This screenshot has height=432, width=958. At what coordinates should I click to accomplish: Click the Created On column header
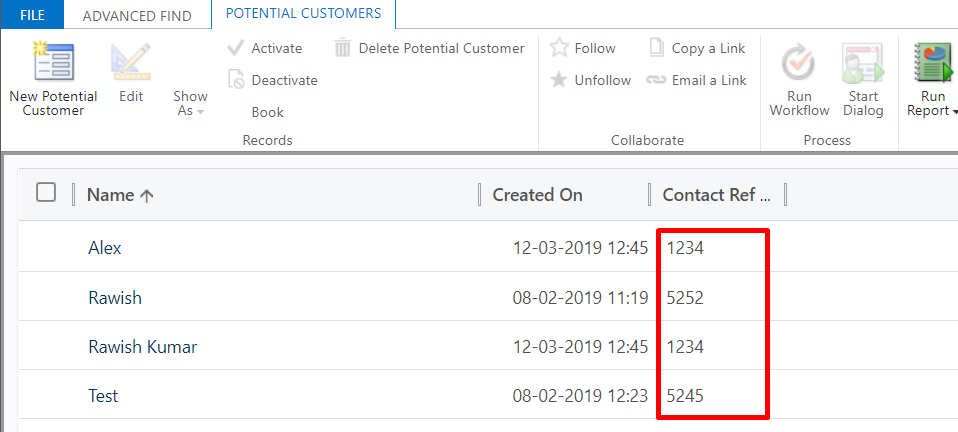[537, 195]
